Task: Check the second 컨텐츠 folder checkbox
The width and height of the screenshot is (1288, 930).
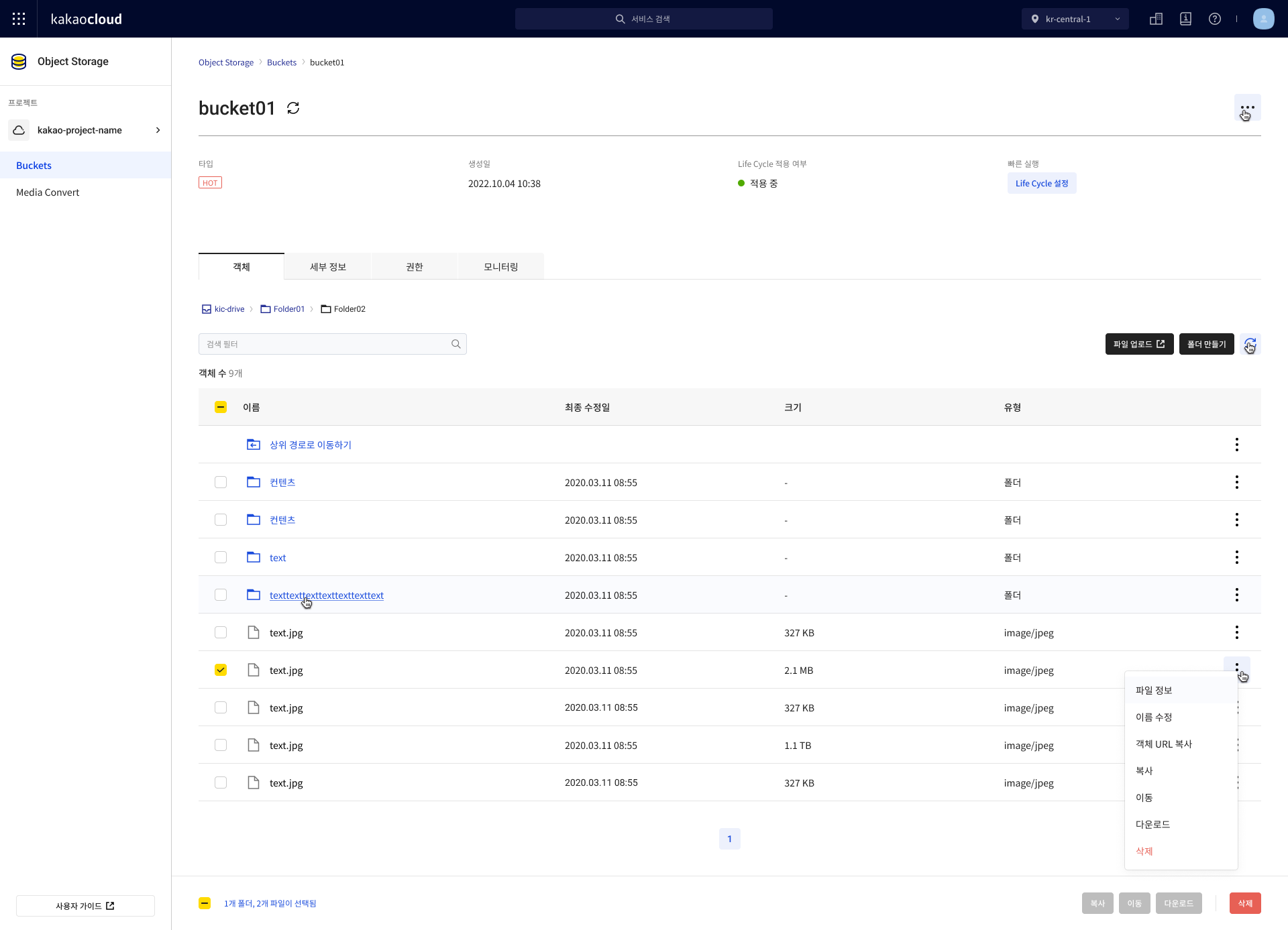Action: pyautogui.click(x=221, y=520)
